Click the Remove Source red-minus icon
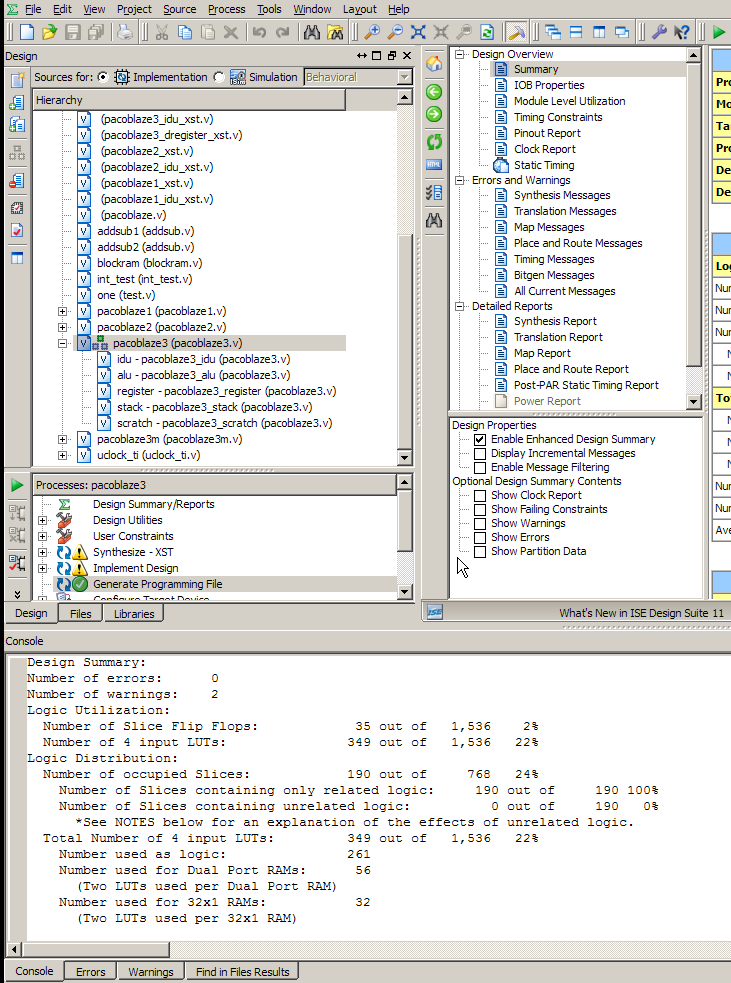The image size is (731, 983). tap(17, 181)
